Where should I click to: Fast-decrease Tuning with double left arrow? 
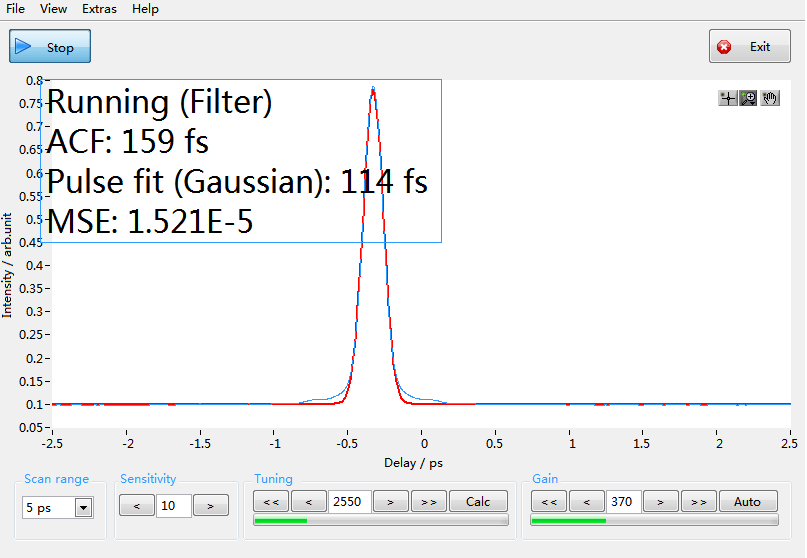(x=272, y=502)
